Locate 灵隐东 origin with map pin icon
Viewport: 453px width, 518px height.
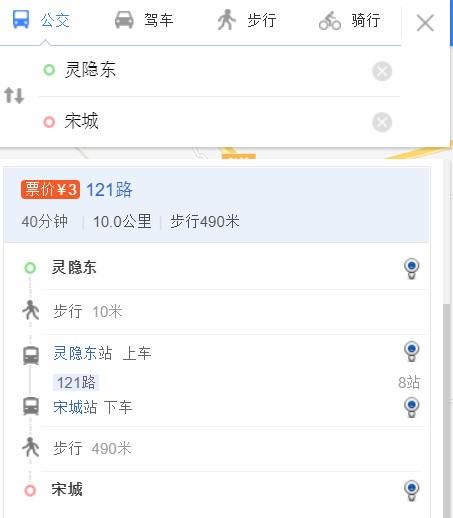(411, 268)
